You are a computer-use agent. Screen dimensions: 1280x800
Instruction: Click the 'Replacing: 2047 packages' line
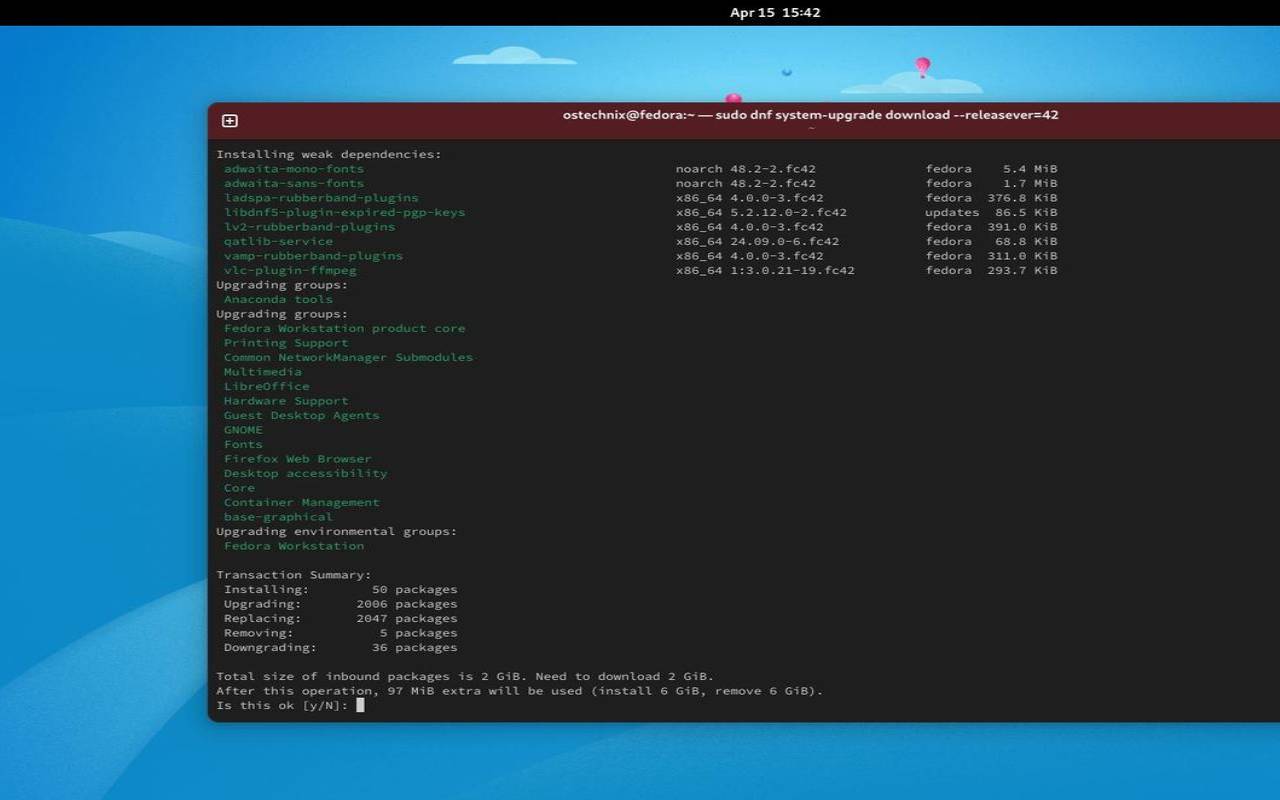pos(340,618)
